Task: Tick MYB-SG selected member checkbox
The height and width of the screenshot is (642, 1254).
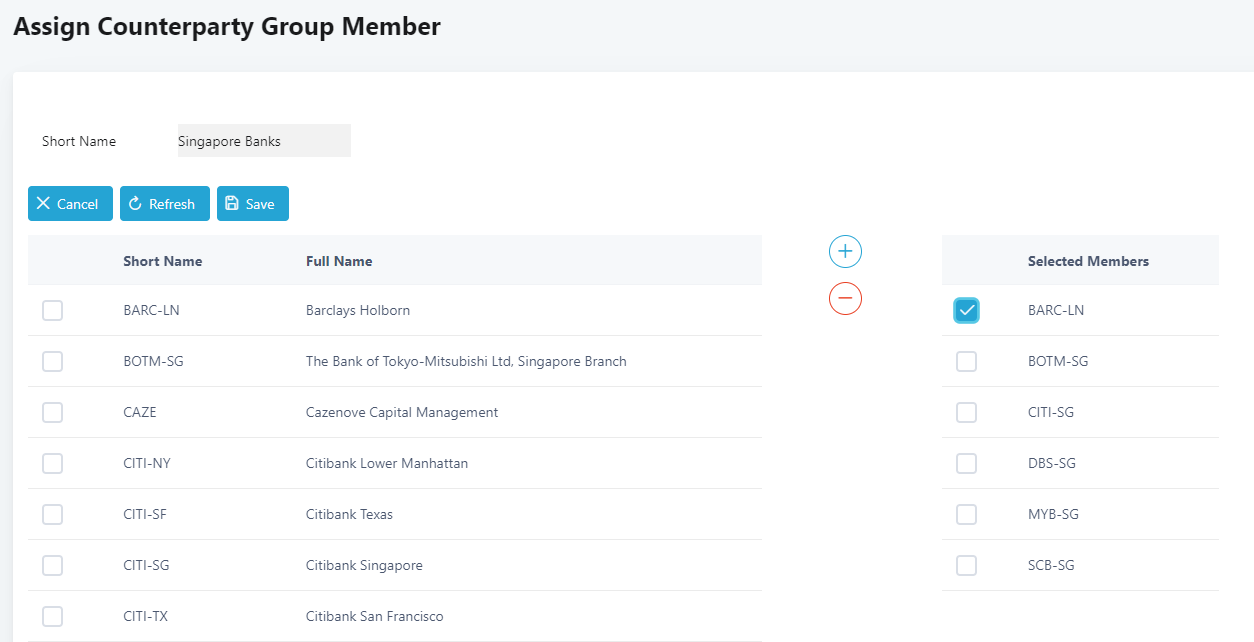Action: 966,515
